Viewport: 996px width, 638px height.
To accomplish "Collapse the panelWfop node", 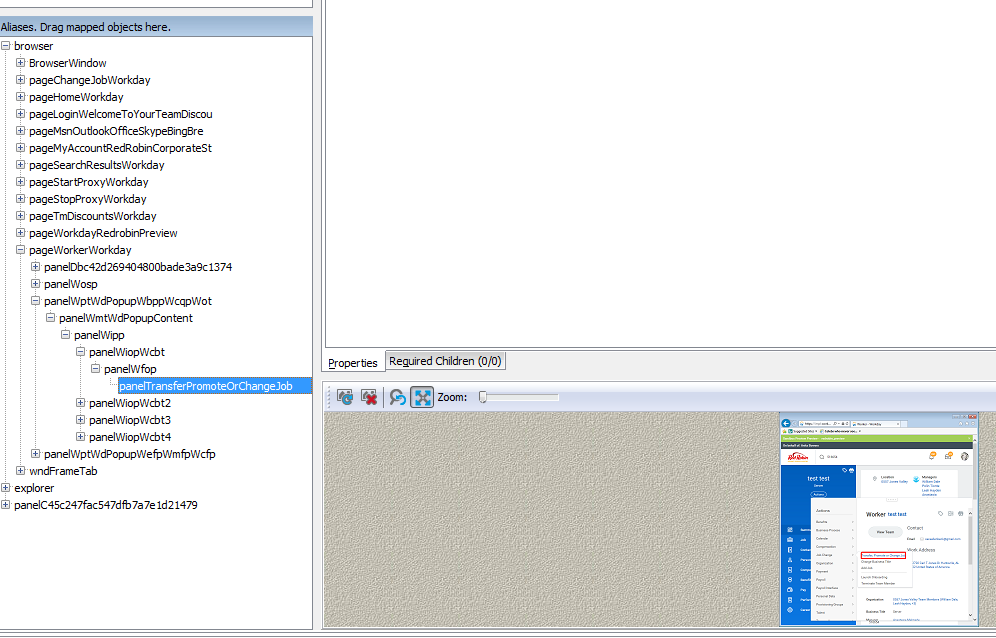I will coord(95,369).
